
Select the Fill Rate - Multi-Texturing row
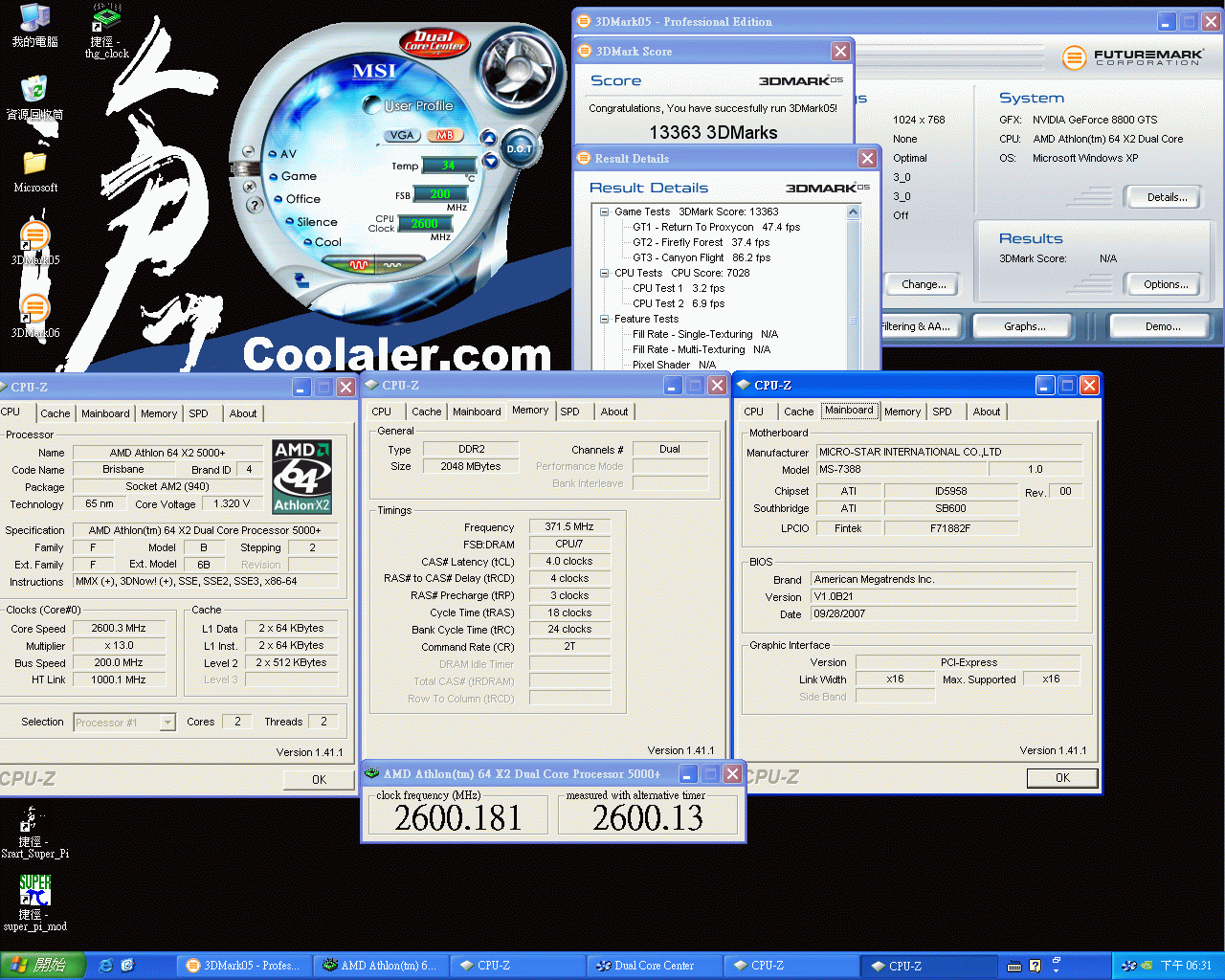pyautogui.click(x=702, y=349)
